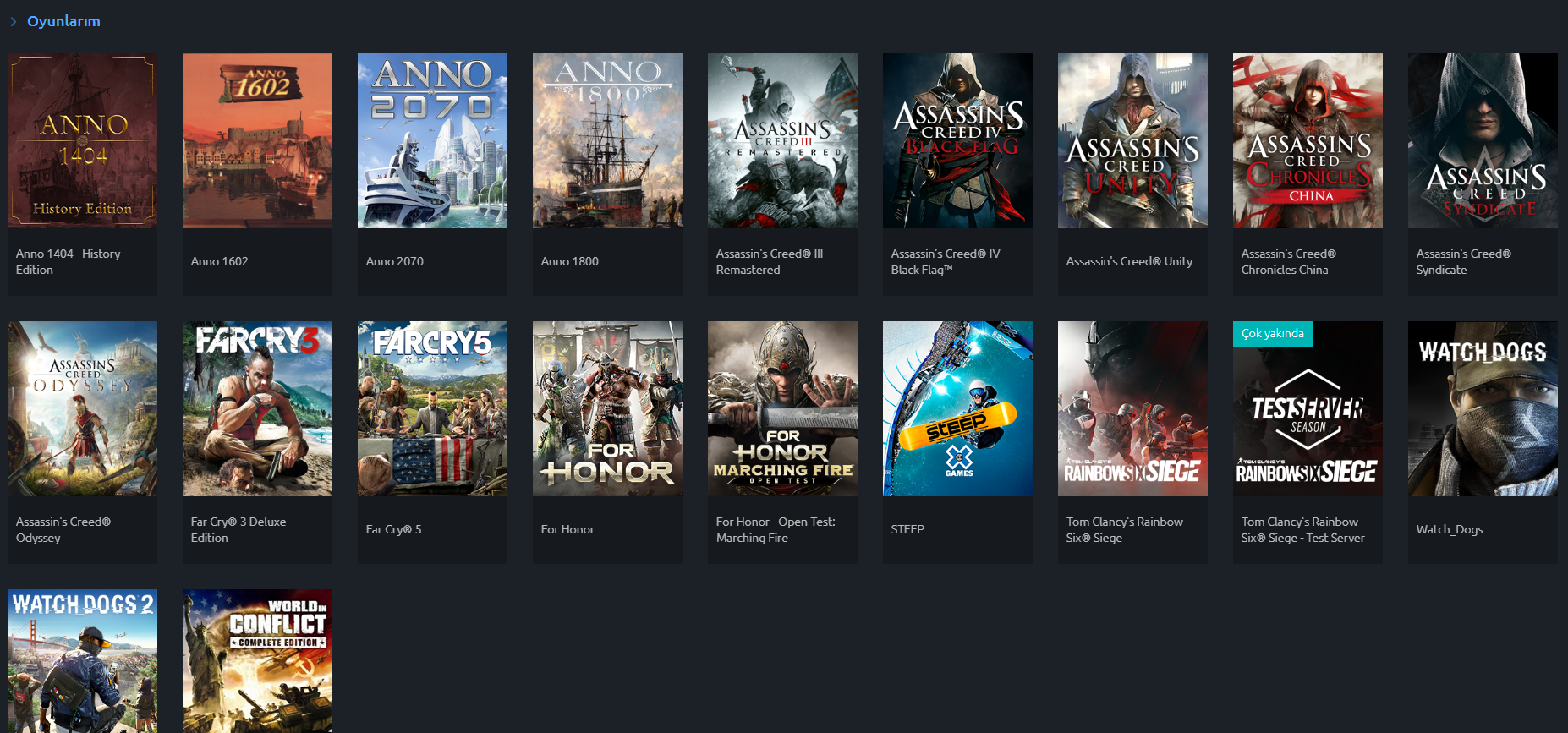Click the 'Assassin's Creed® Syndicate' title

pyautogui.click(x=1463, y=262)
